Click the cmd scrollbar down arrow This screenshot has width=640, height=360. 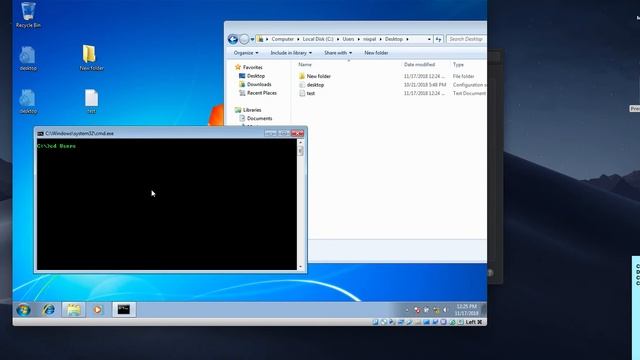[301, 267]
